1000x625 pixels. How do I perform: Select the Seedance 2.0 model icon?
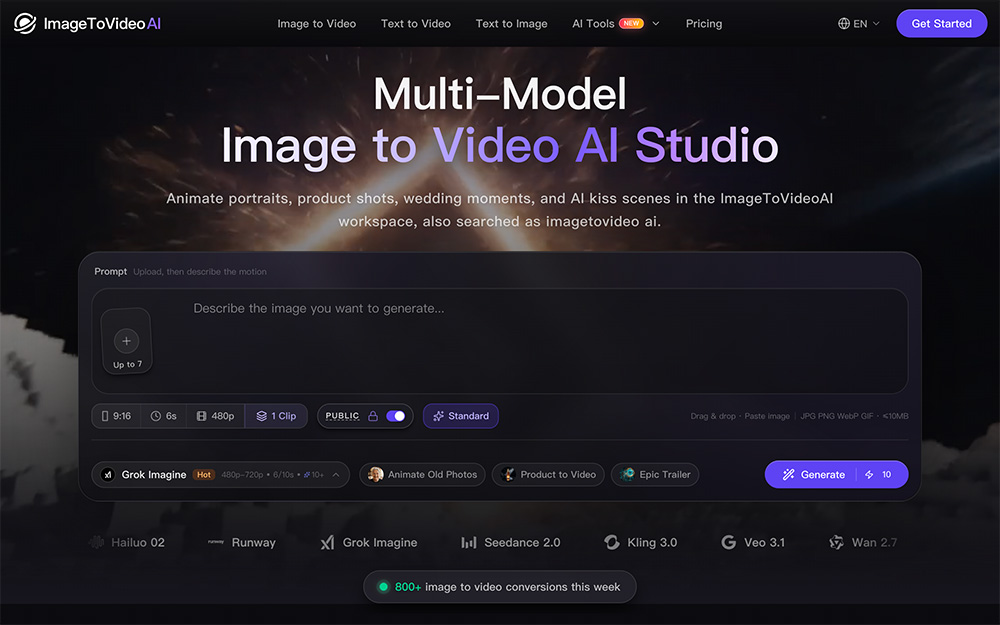click(x=469, y=543)
